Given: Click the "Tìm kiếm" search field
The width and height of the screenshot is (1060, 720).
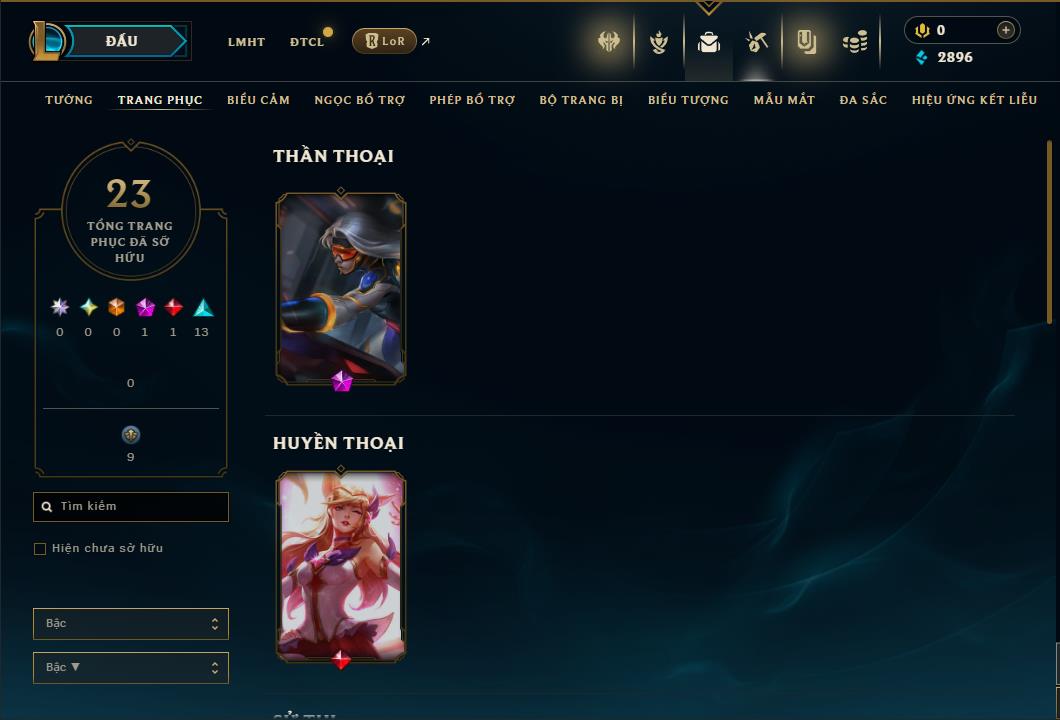Looking at the screenshot, I should coord(130,506).
